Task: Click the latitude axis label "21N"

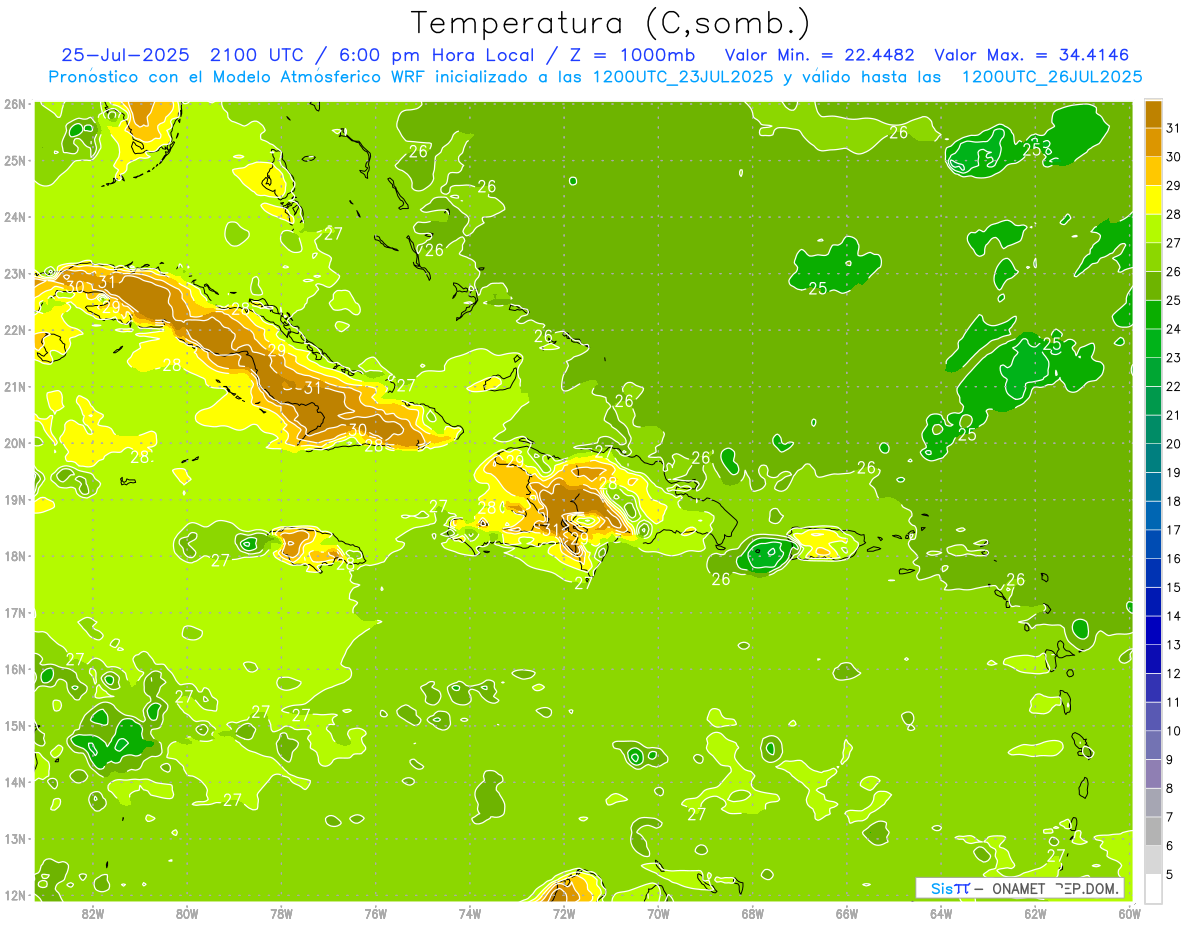Action: point(14,386)
